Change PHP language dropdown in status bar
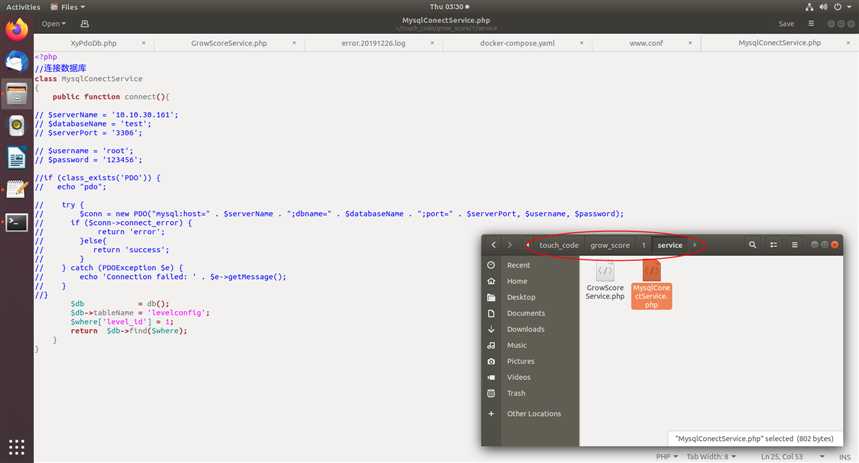859x463 pixels. point(667,456)
